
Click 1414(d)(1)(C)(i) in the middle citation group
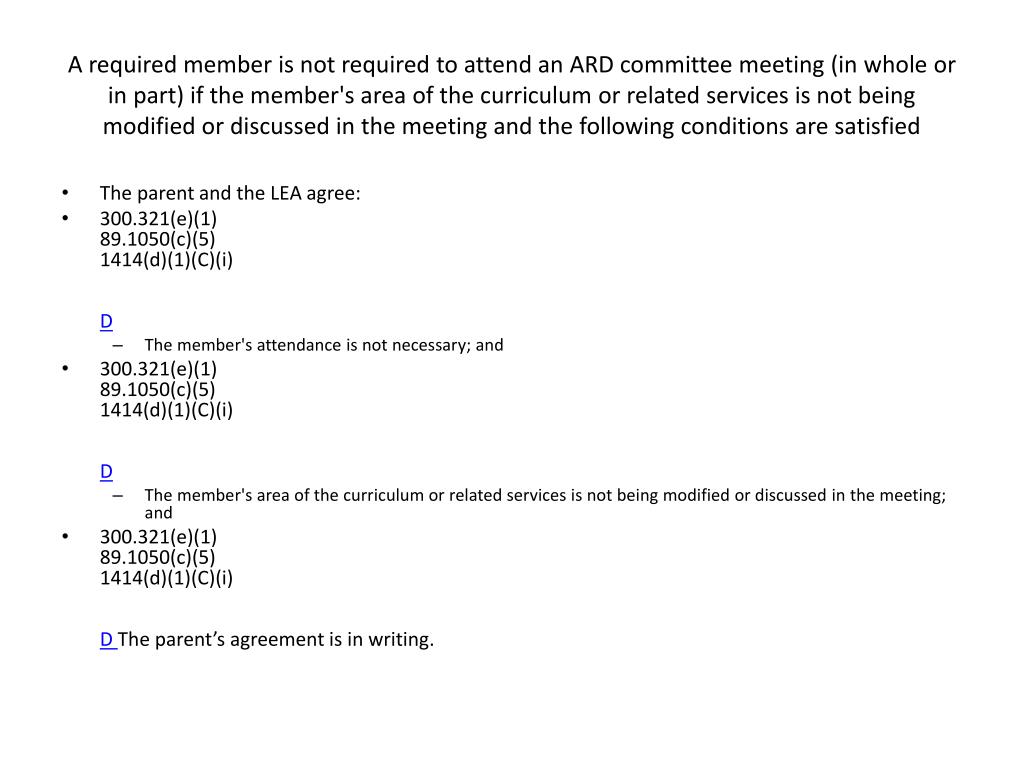(166, 410)
